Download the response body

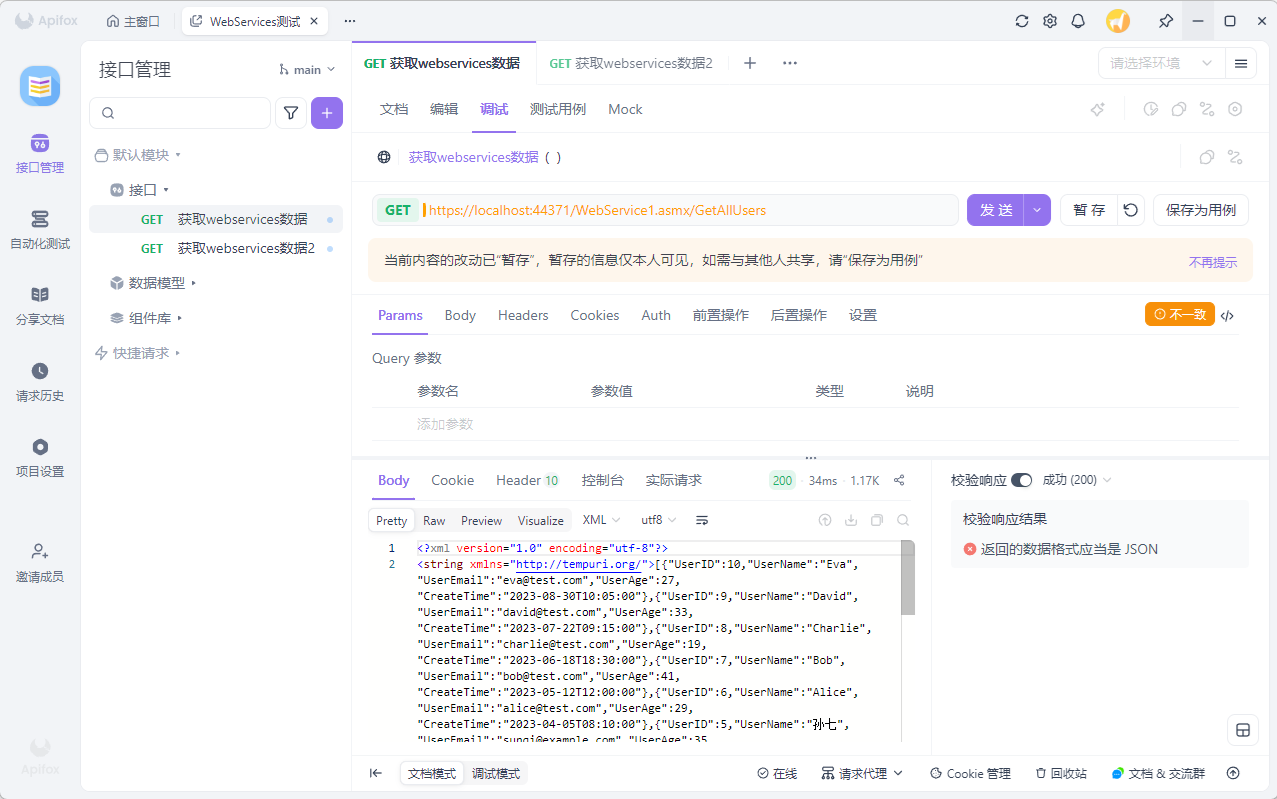tap(851, 520)
